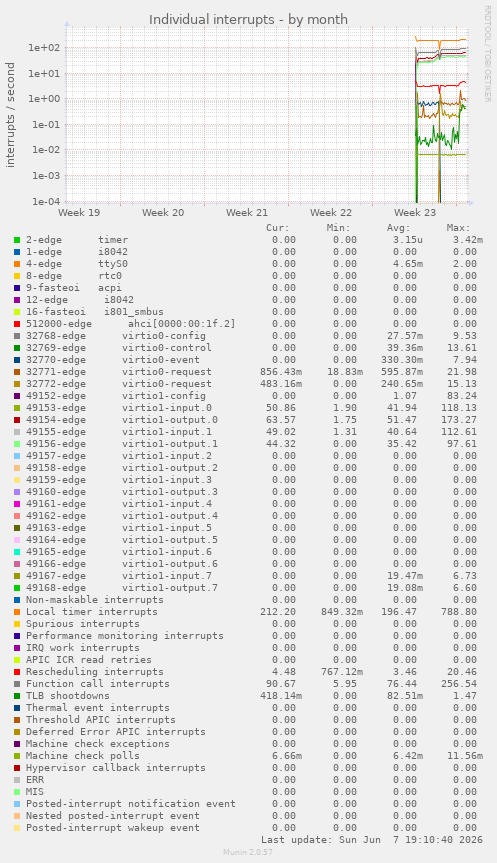This screenshot has height=863, width=497.
Task: Click the Week 20 axis label
Action: point(163,212)
